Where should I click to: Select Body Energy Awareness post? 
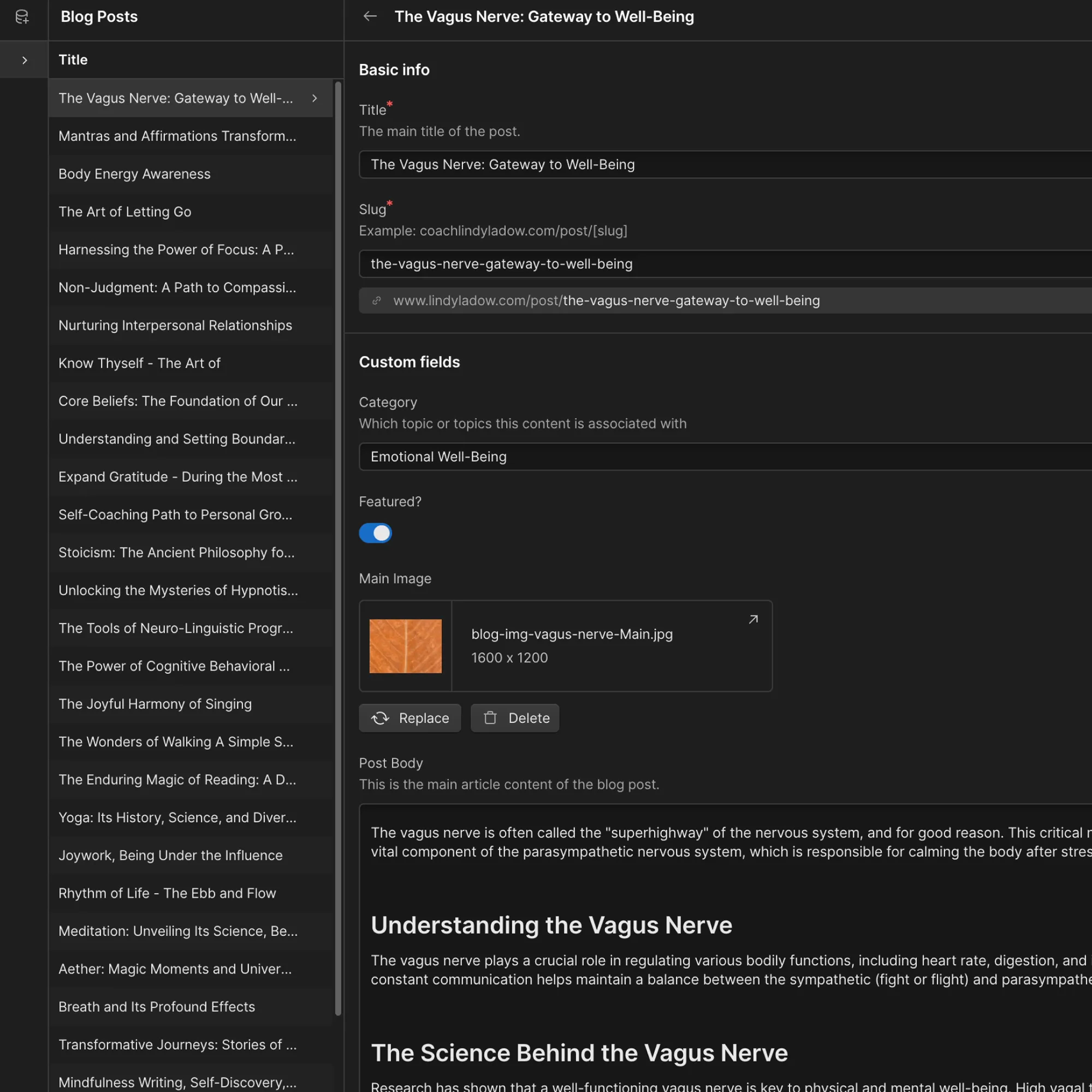pyautogui.click(x=191, y=174)
